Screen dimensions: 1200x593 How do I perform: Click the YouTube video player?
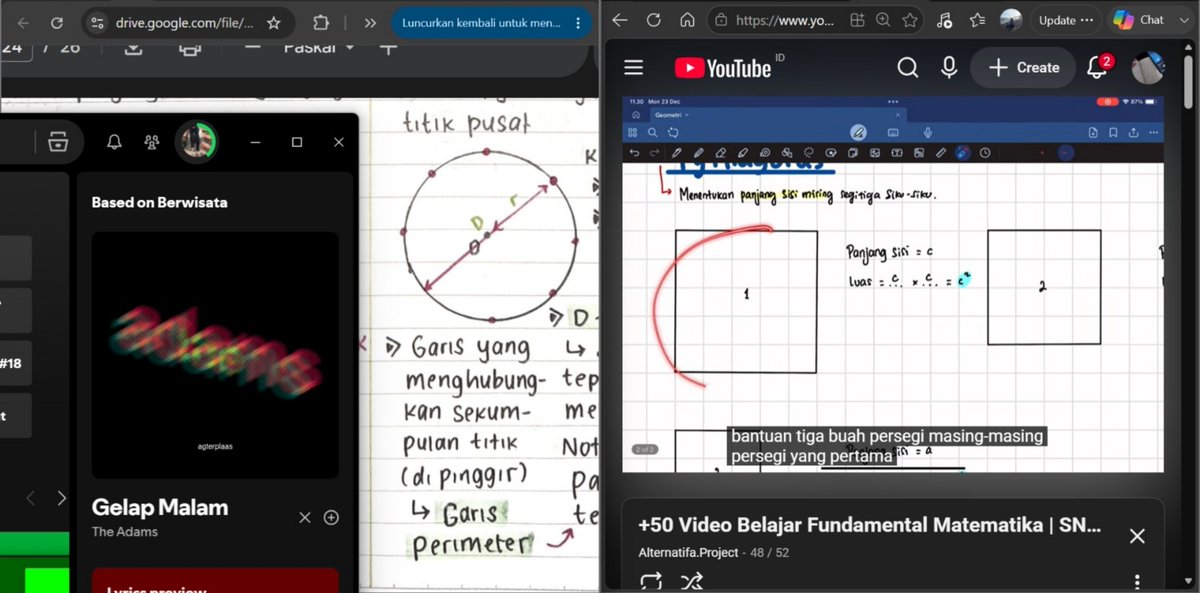(893, 284)
